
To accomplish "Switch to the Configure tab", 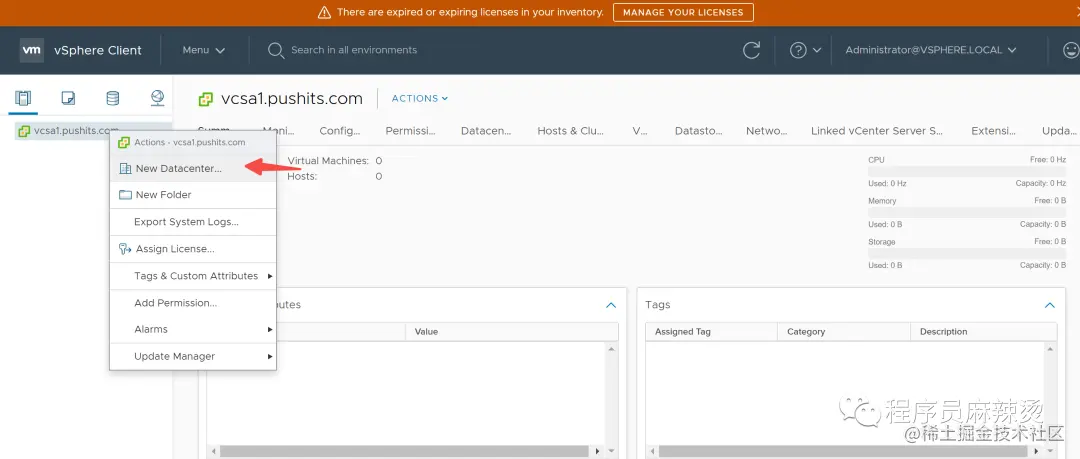I will (x=340, y=131).
